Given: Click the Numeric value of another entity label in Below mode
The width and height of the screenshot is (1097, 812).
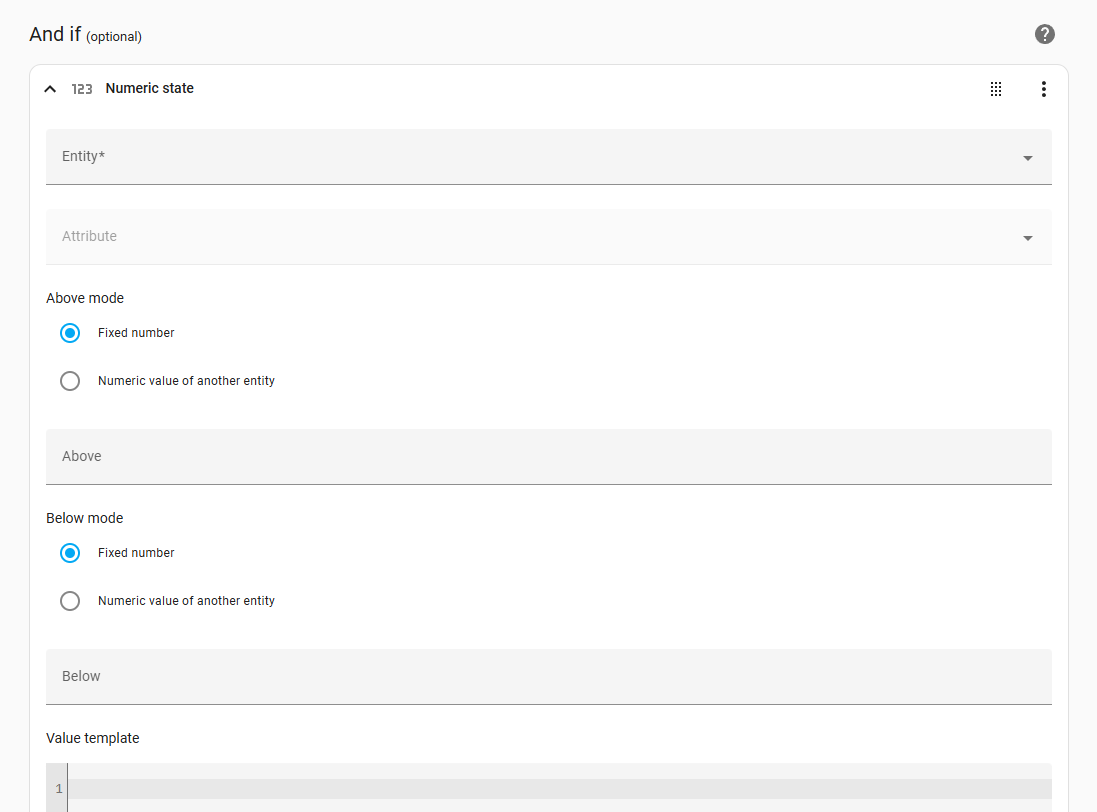Looking at the screenshot, I should click(186, 601).
